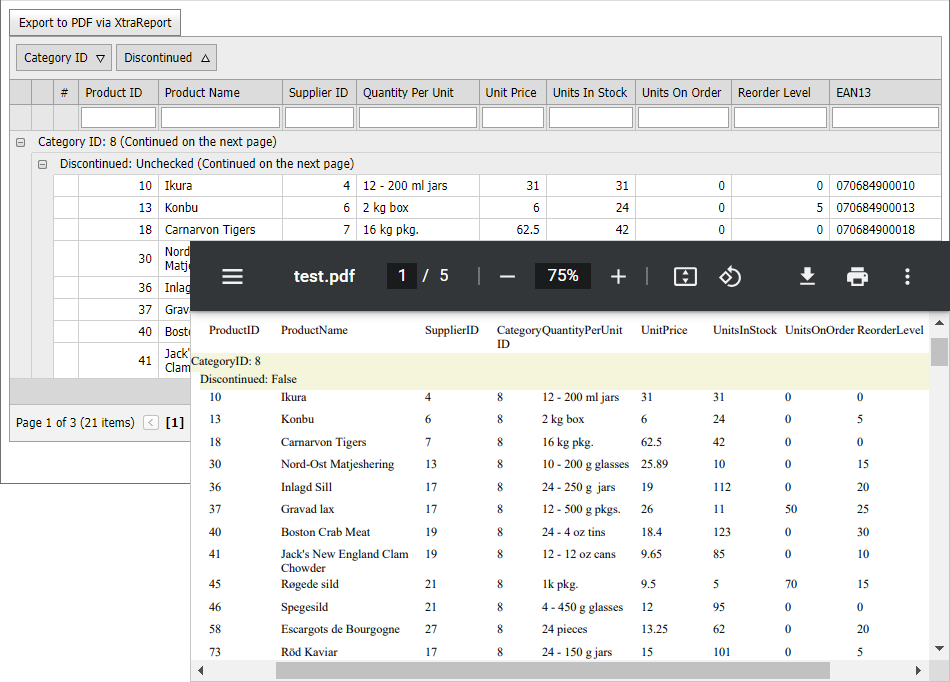Sort by Units In Stock column header

click(x=591, y=93)
